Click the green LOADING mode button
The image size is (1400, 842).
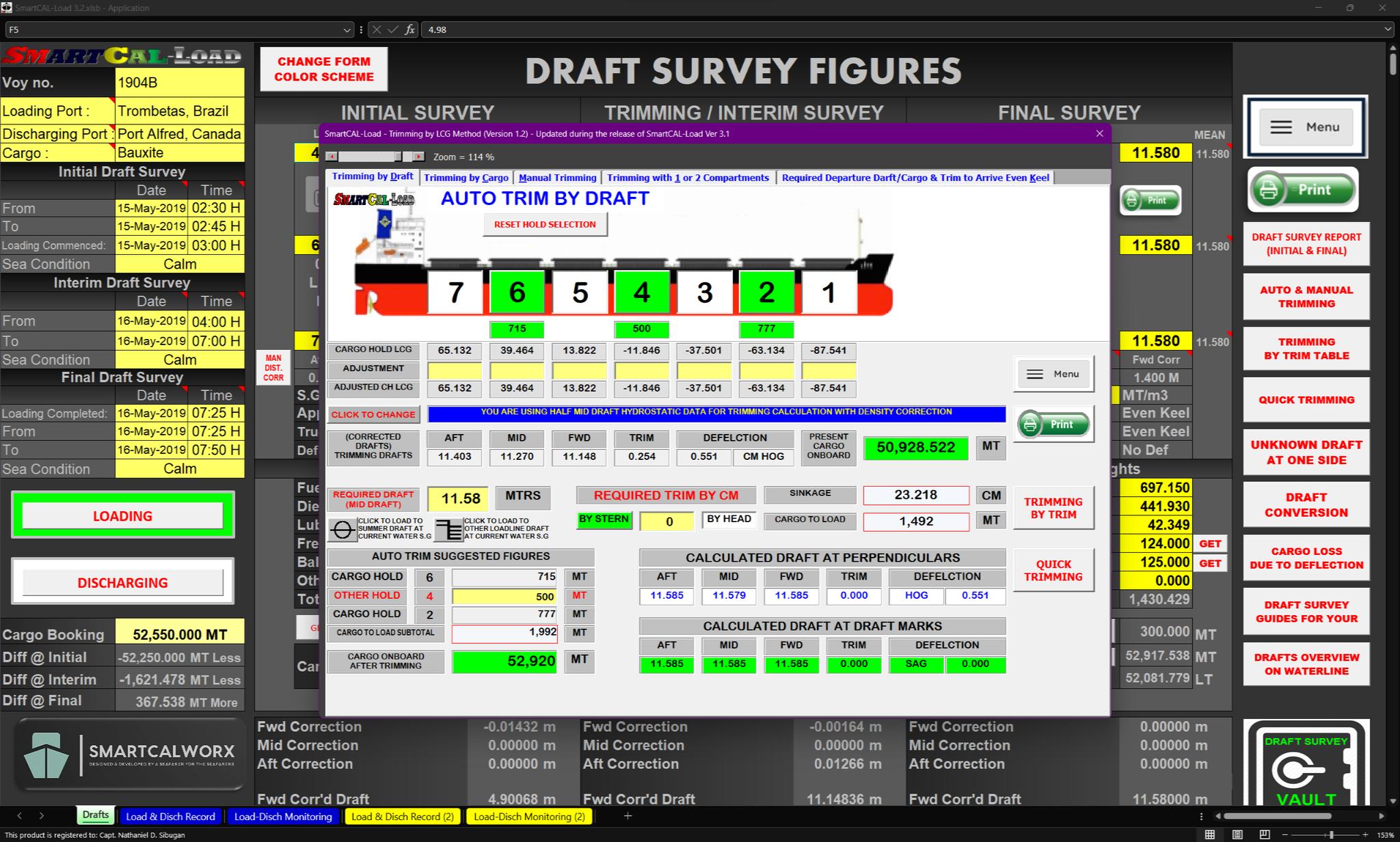[x=122, y=516]
